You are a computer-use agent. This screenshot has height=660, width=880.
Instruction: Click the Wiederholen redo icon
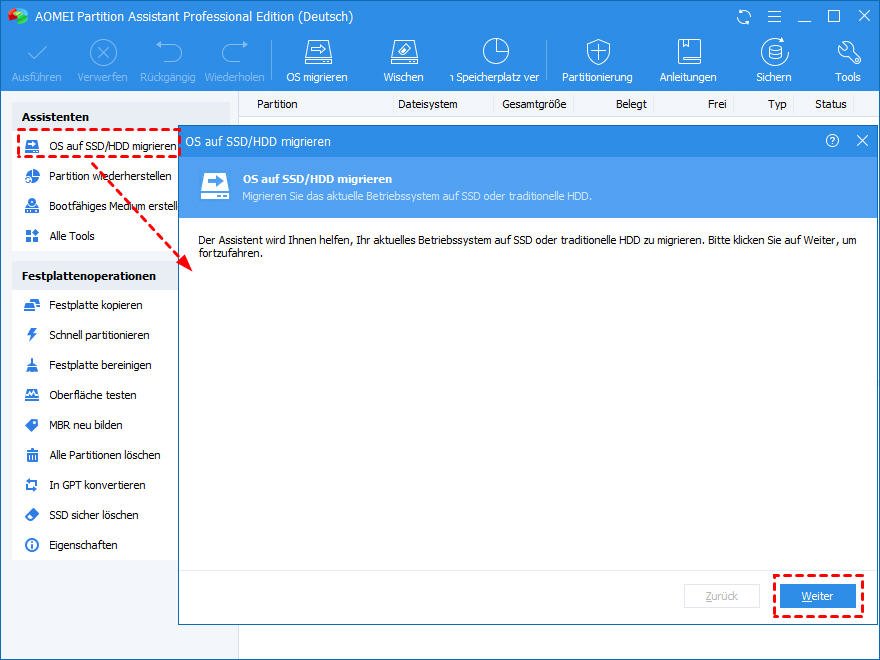coord(235,52)
